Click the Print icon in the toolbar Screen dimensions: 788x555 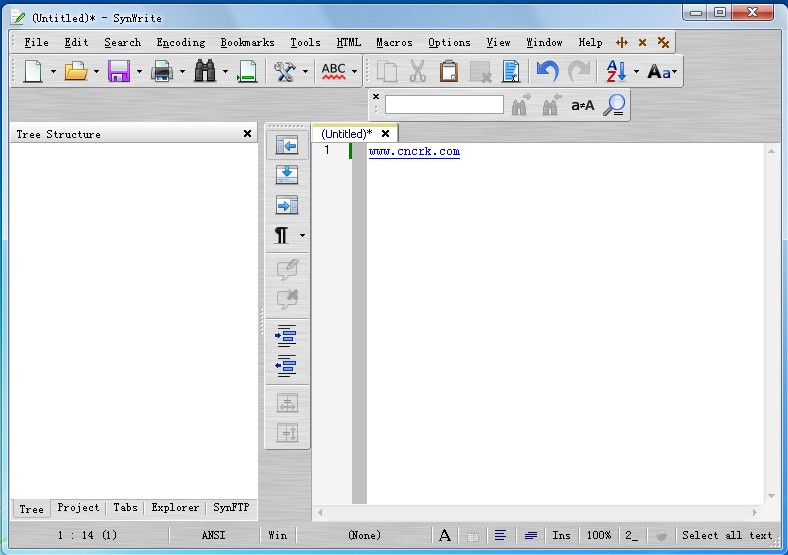tap(162, 71)
